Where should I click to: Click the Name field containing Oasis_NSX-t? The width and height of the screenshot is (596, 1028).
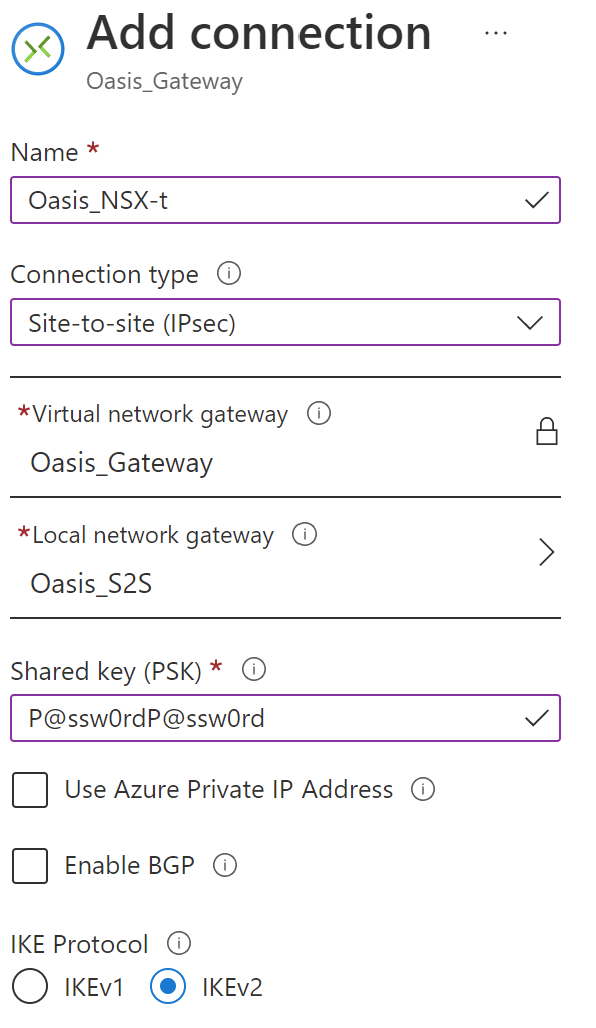click(x=285, y=200)
